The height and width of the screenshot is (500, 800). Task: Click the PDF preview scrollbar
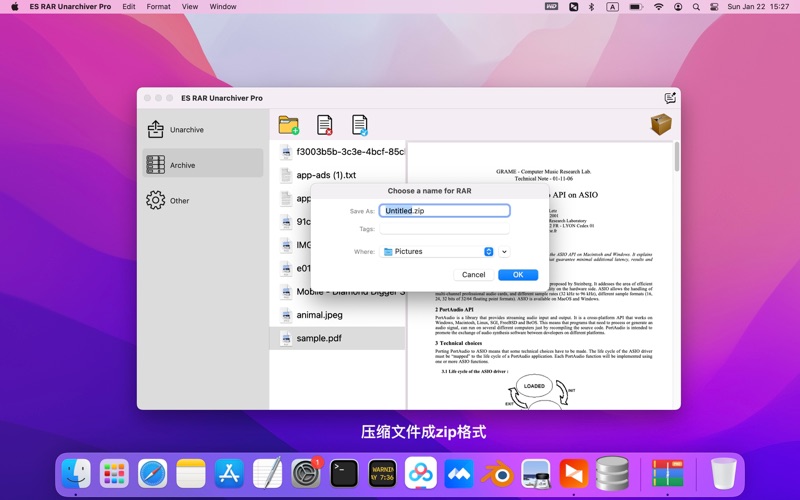coord(677,157)
